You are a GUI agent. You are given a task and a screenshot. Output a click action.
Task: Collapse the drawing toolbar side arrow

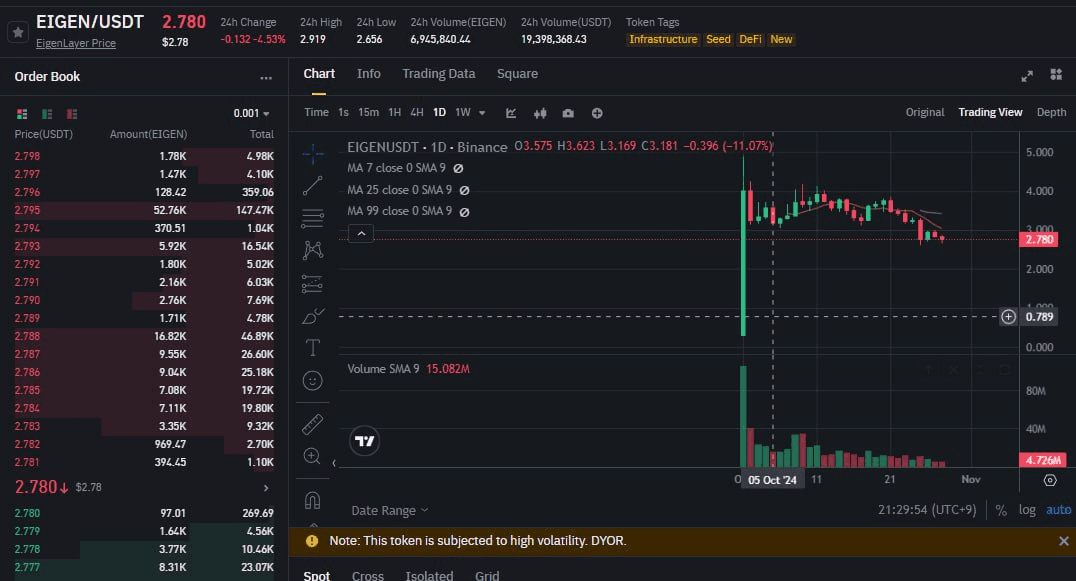[334, 464]
